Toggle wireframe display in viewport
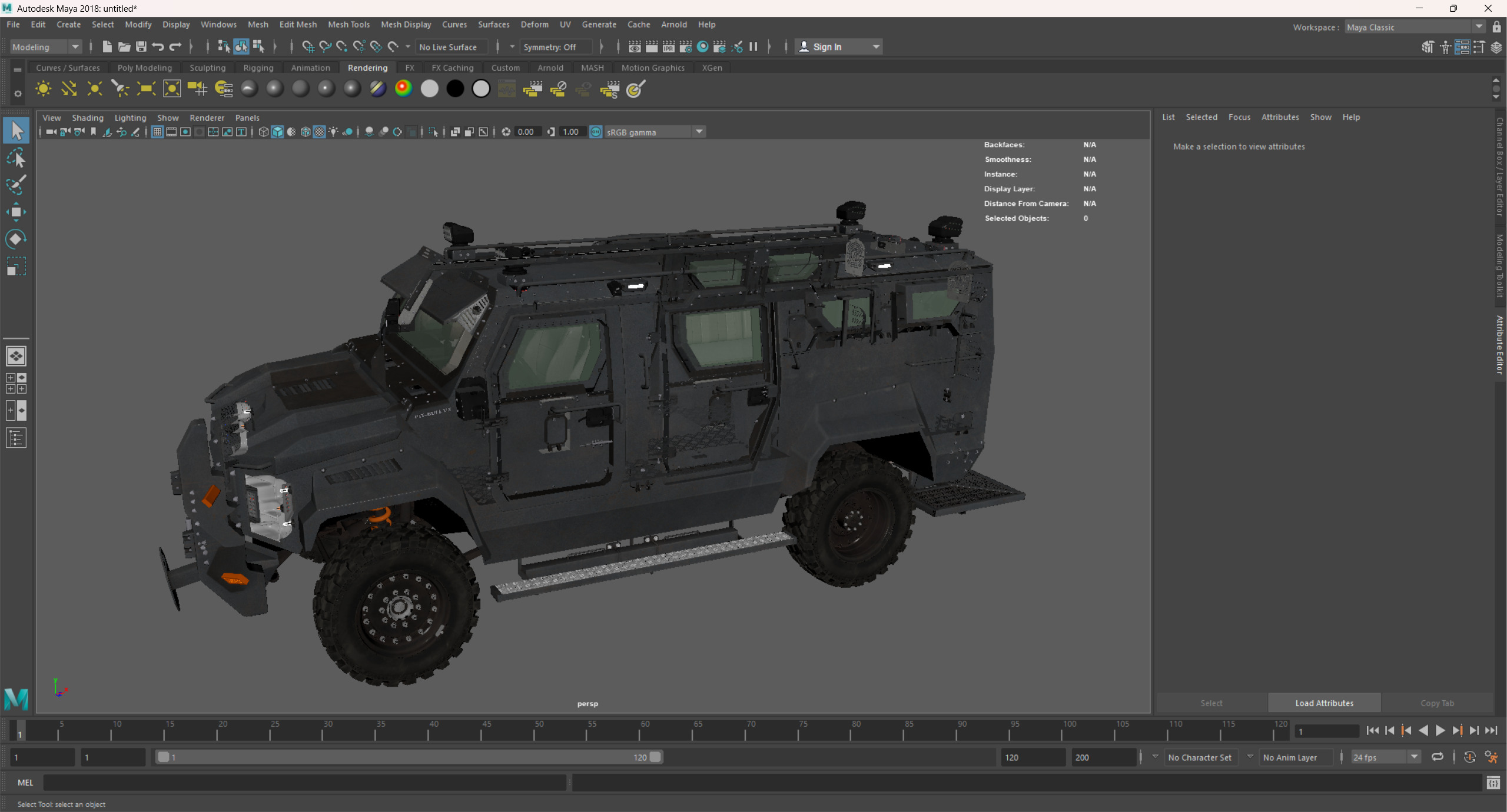 pos(263,132)
